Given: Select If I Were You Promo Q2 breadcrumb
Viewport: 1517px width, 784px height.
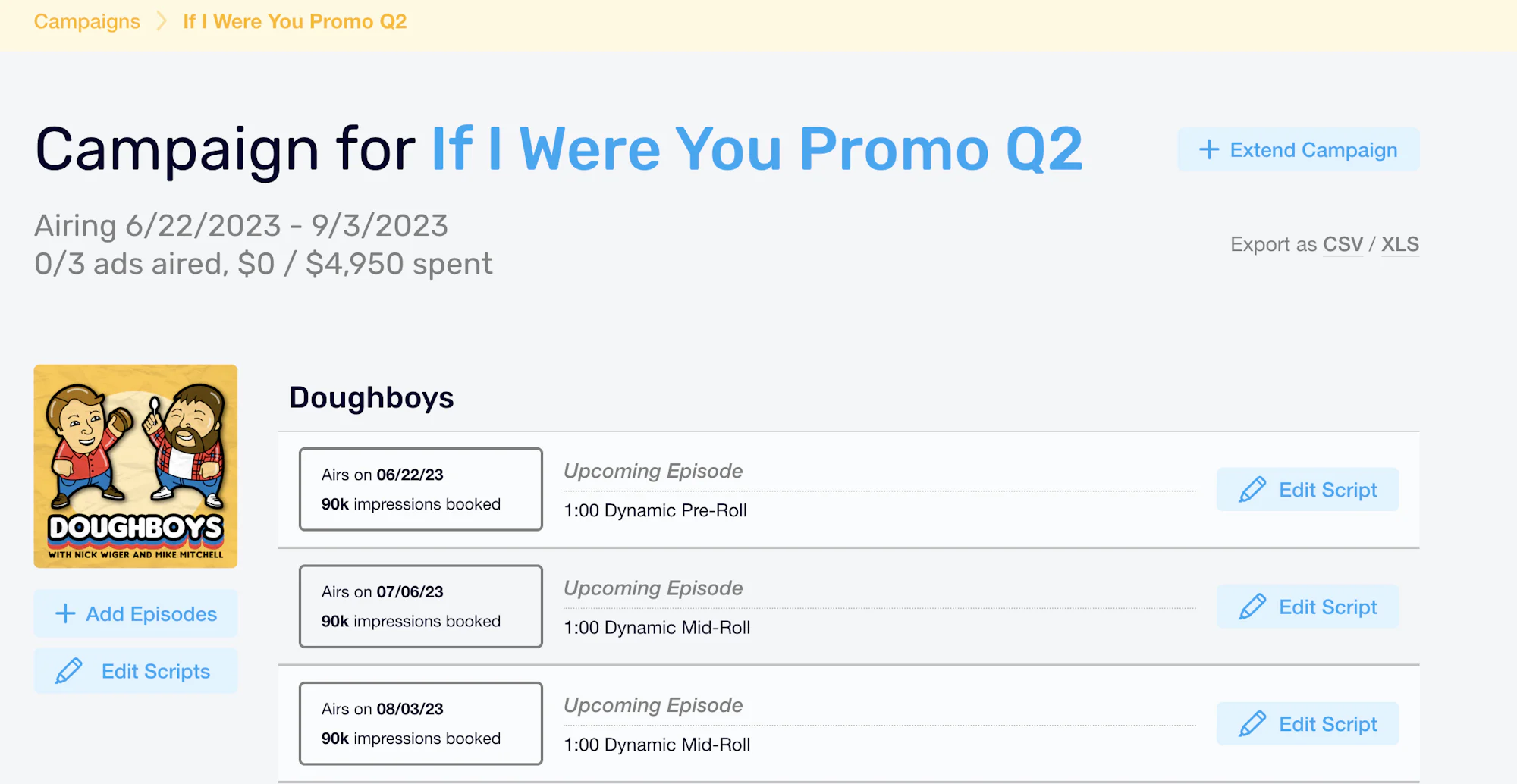Looking at the screenshot, I should [x=295, y=21].
